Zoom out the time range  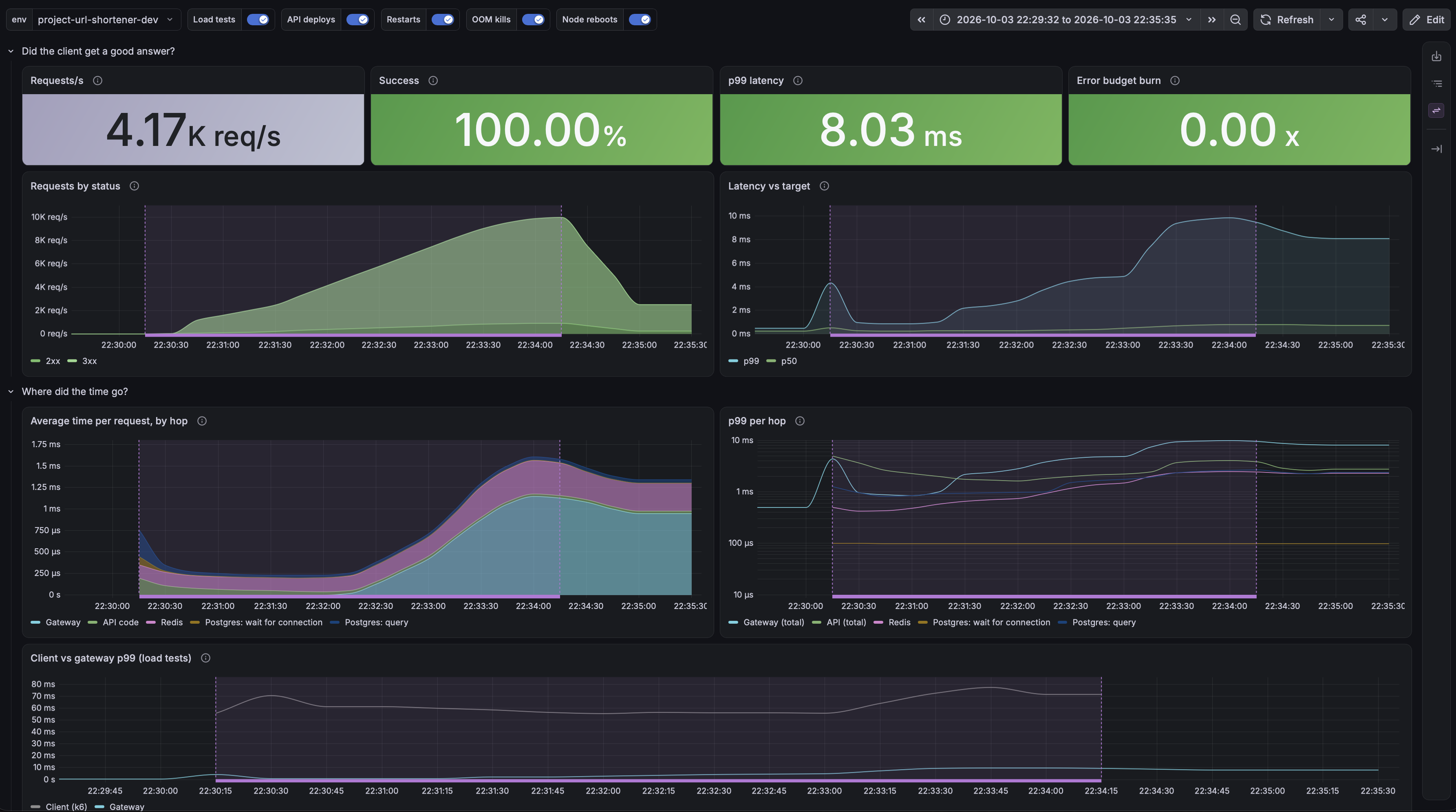1235,19
